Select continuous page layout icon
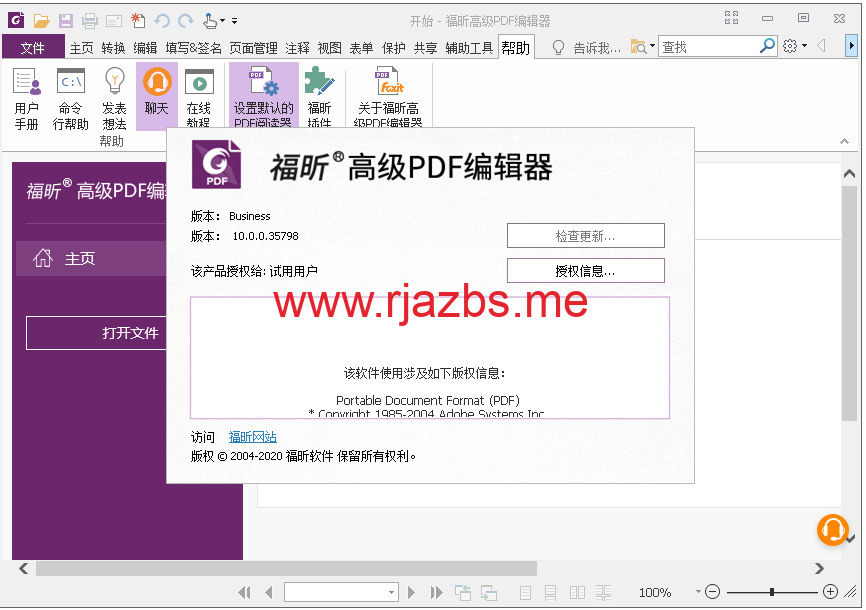Screen dimensions: 866x610 (551, 593)
